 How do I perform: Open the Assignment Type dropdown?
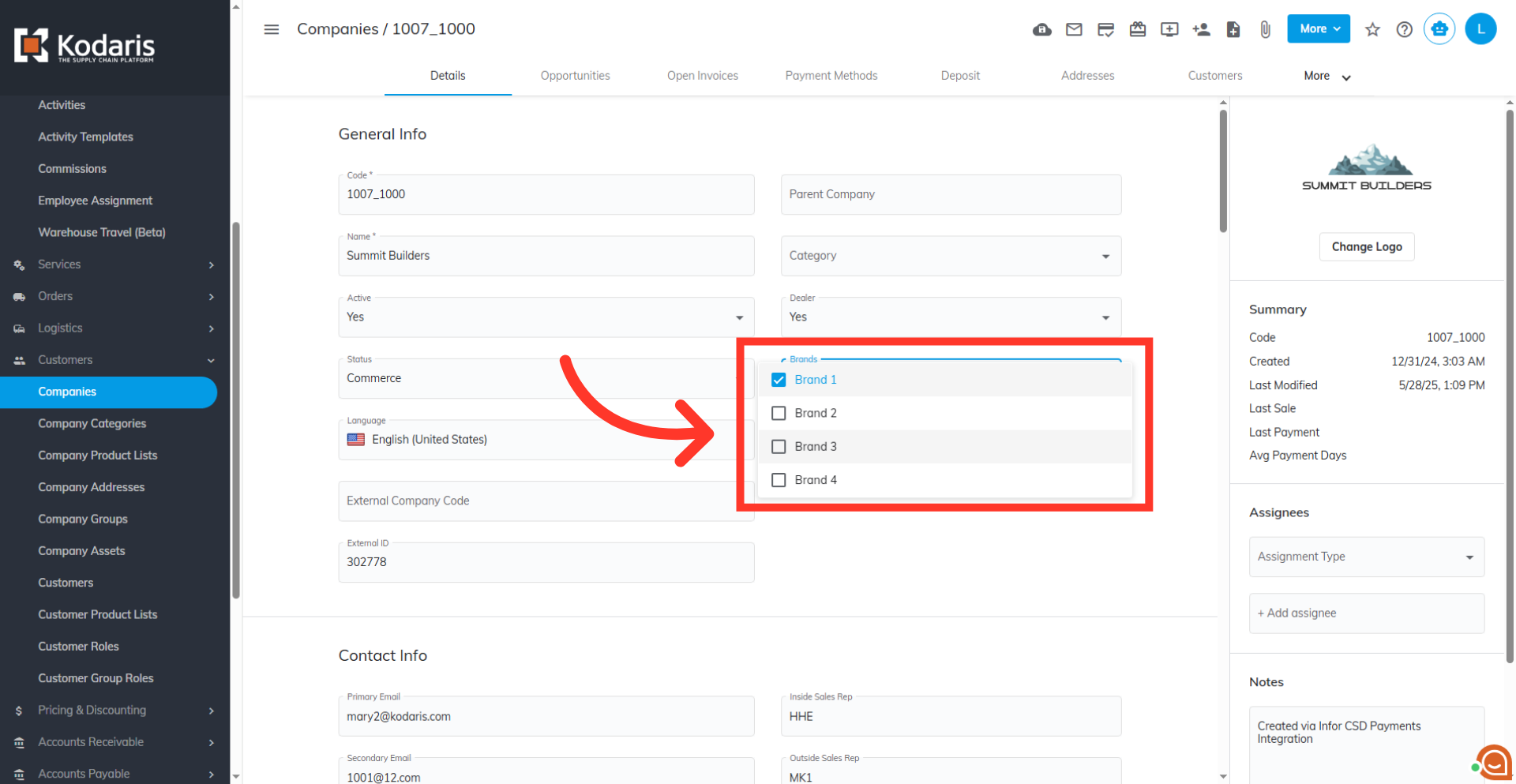click(x=1366, y=557)
